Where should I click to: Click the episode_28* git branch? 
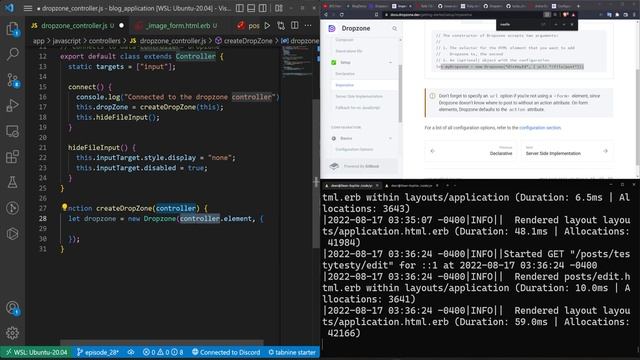coord(98,352)
